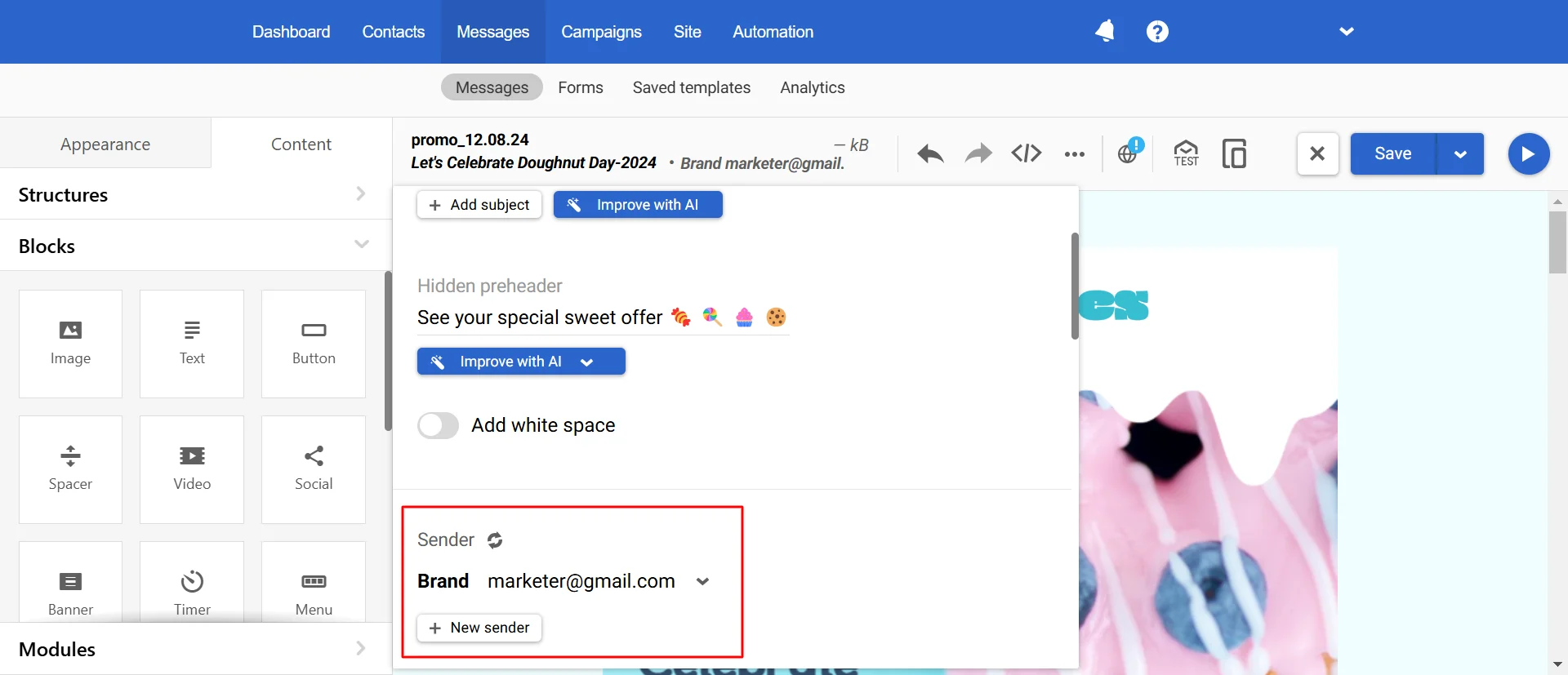Open the Messages top menu
This screenshot has width=1568, height=675.
pos(493,32)
